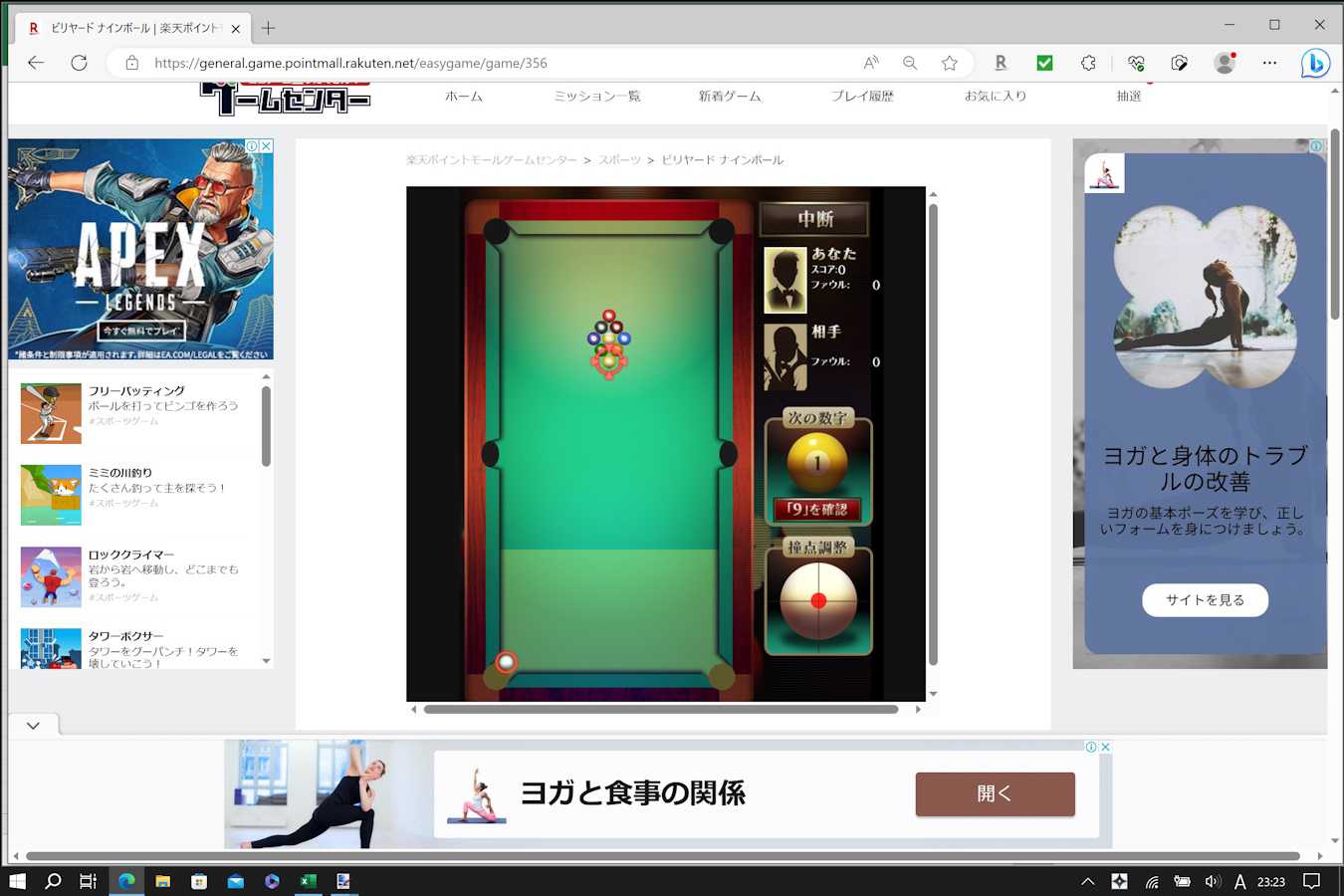
Task: Open the zoom magnifier icon in address bar
Action: tap(909, 63)
